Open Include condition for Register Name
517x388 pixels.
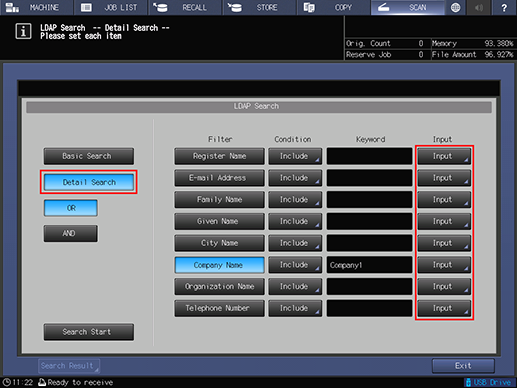pyautogui.click(x=295, y=156)
